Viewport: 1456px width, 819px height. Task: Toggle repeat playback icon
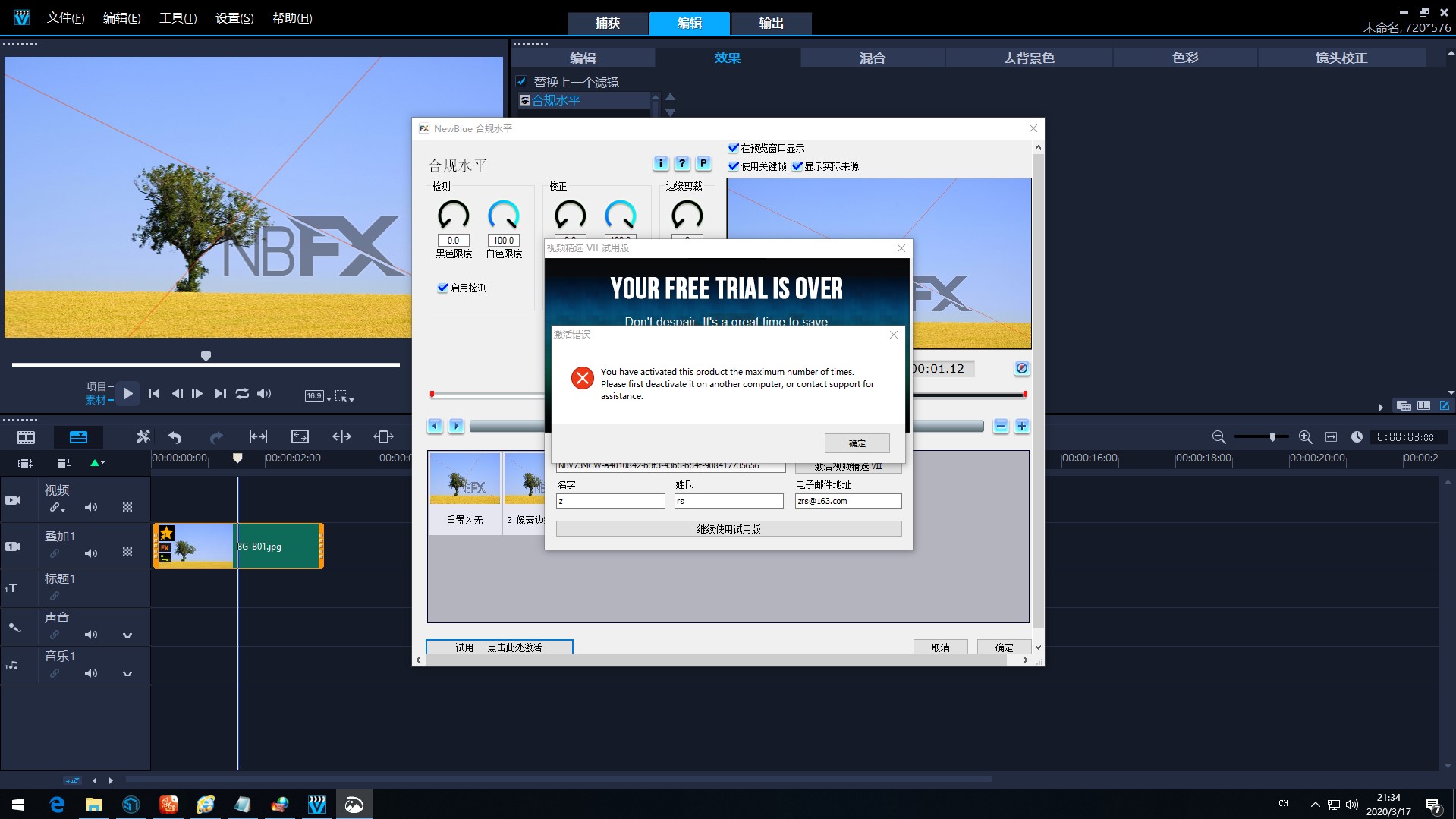[x=242, y=393]
